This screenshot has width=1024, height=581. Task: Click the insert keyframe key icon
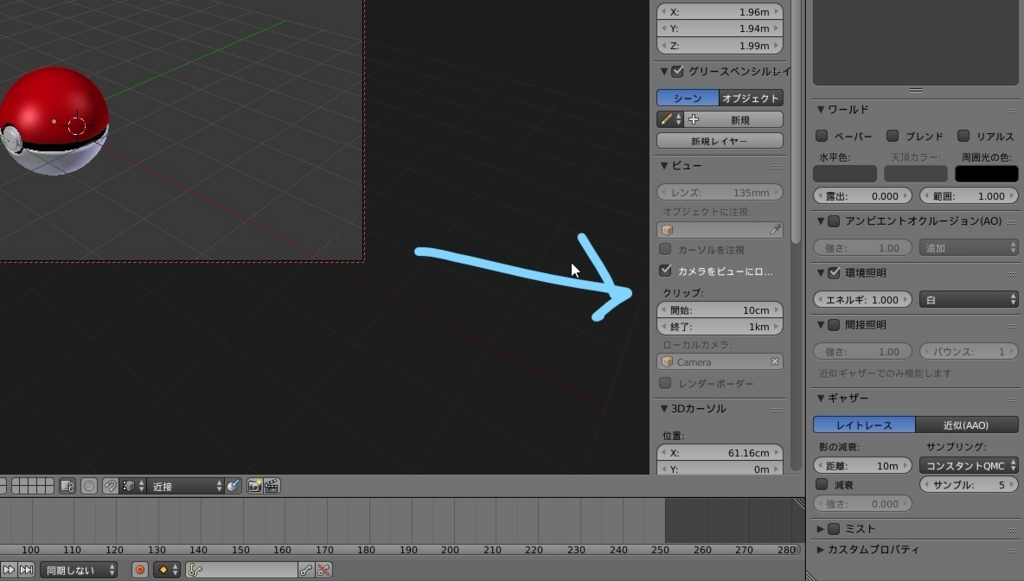306,570
